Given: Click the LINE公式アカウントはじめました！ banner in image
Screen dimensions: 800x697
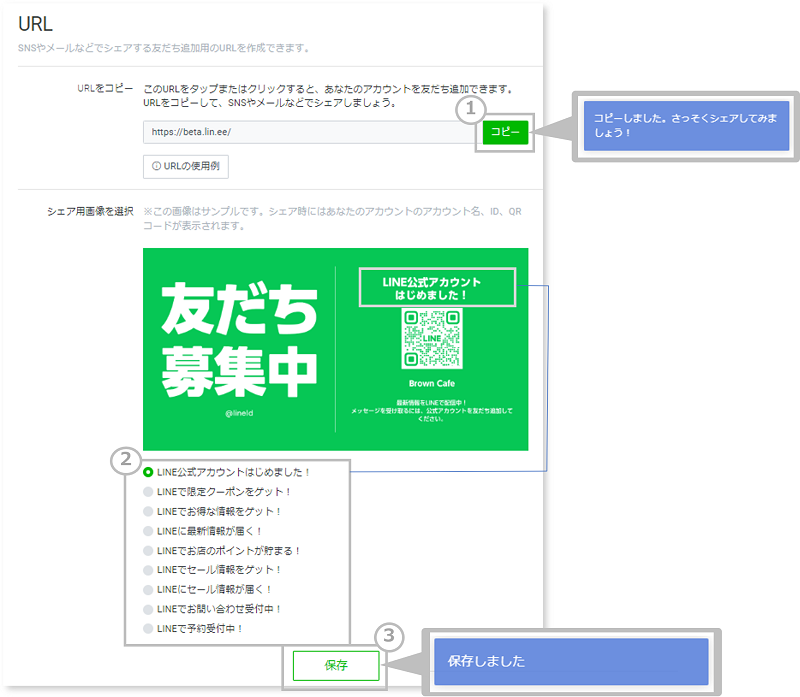Looking at the screenshot, I should click(437, 287).
